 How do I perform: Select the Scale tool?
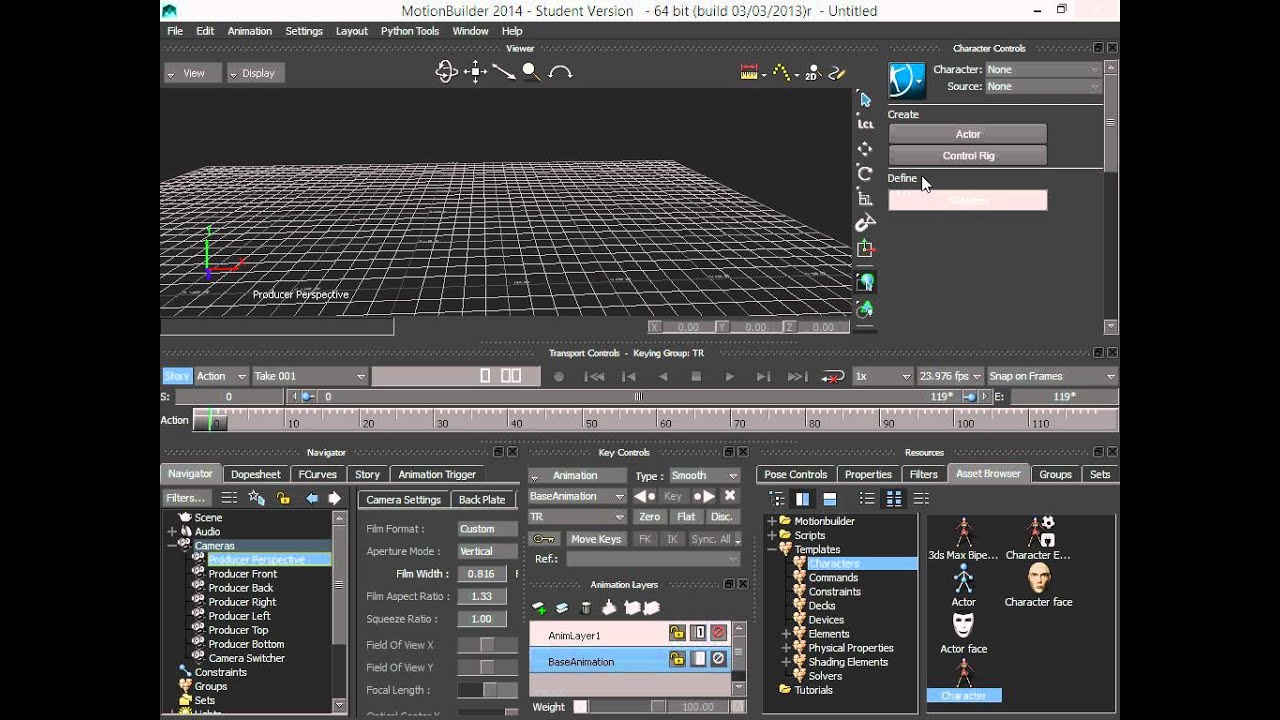pos(865,199)
